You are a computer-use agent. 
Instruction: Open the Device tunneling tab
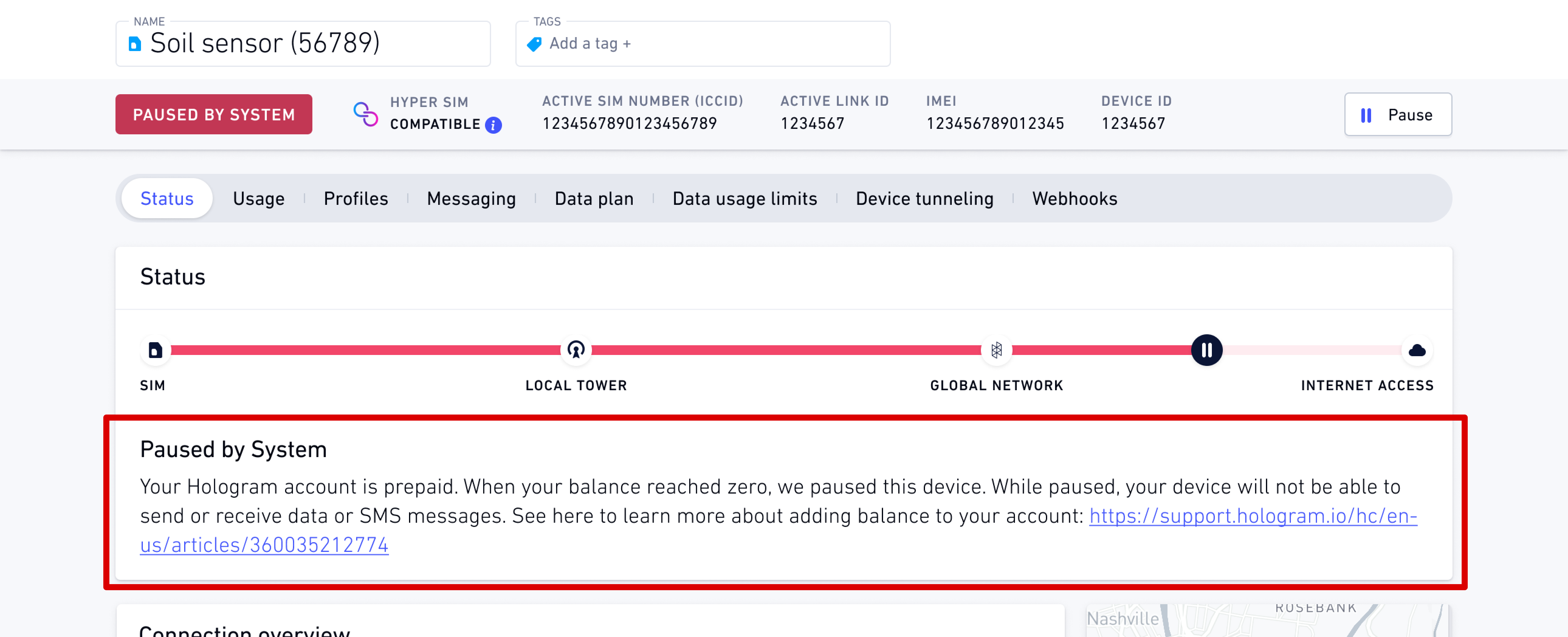925,198
